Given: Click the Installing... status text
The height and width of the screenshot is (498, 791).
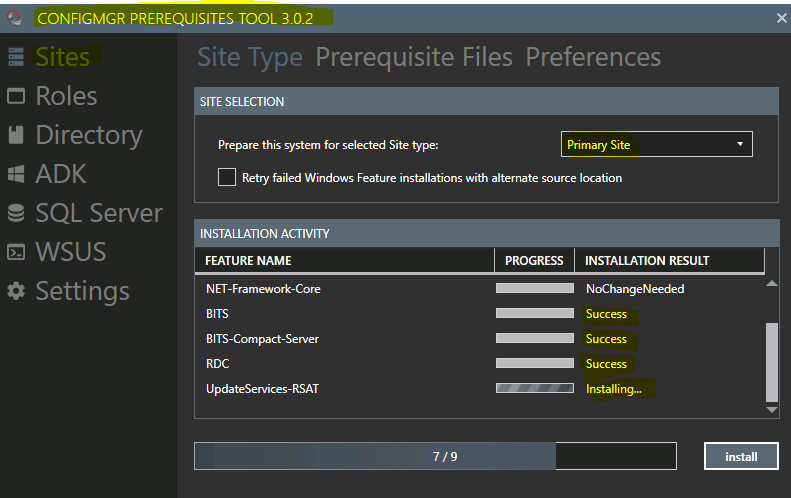Looking at the screenshot, I should 613,389.
